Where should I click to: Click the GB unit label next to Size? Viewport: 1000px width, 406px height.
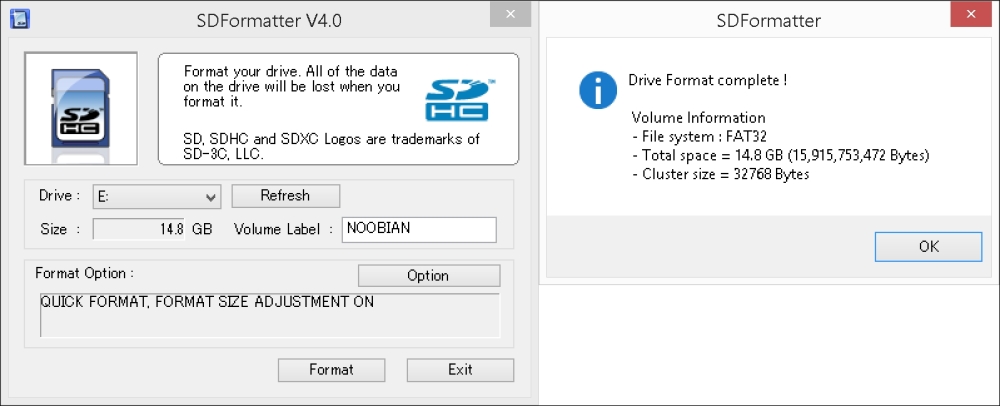point(202,229)
